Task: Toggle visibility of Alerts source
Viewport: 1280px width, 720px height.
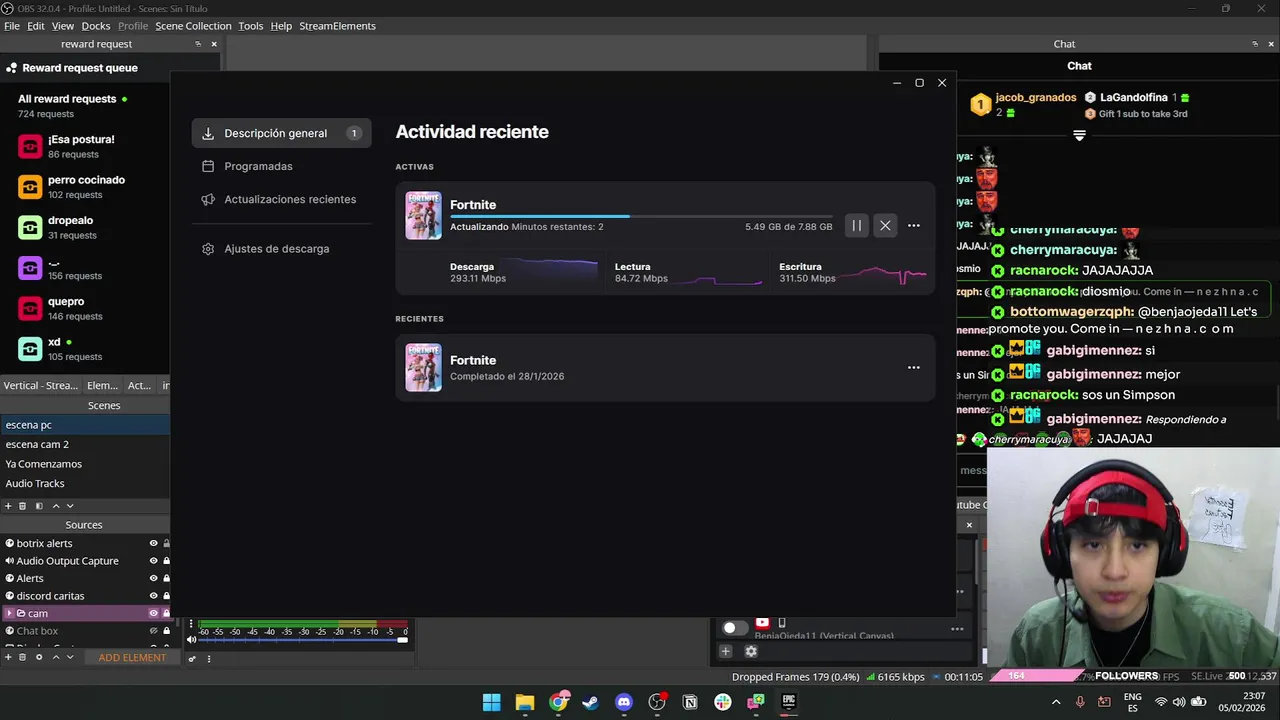Action: pyautogui.click(x=154, y=578)
